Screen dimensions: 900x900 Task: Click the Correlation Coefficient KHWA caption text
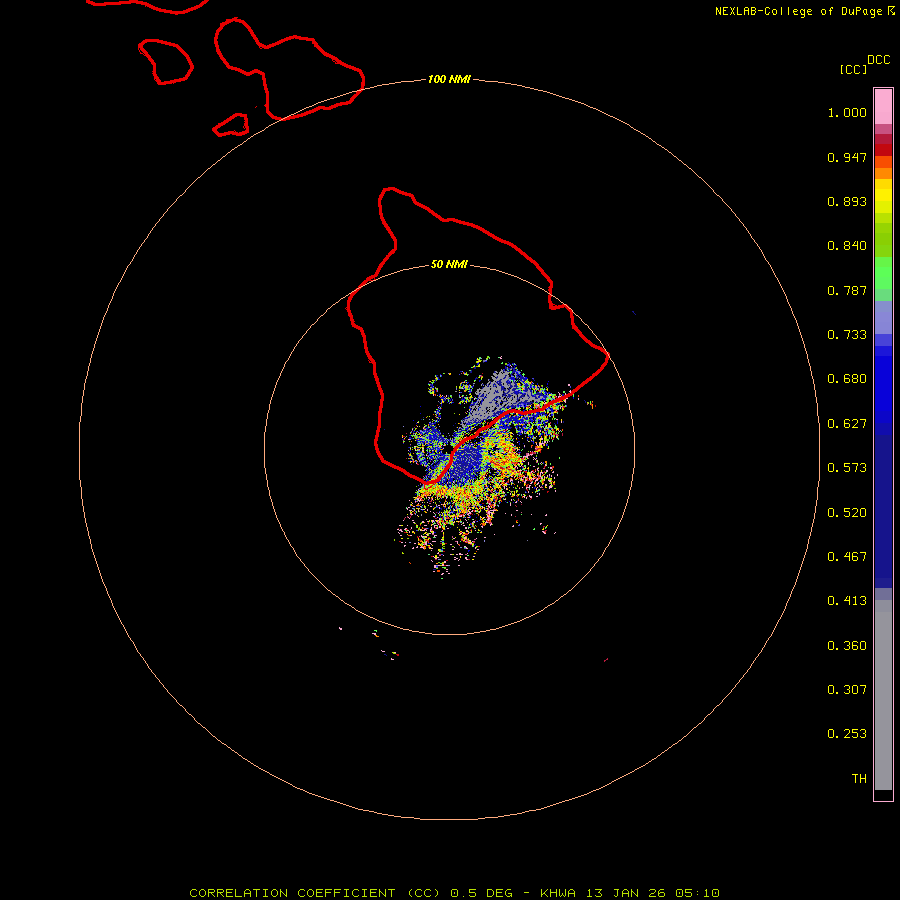(x=454, y=893)
